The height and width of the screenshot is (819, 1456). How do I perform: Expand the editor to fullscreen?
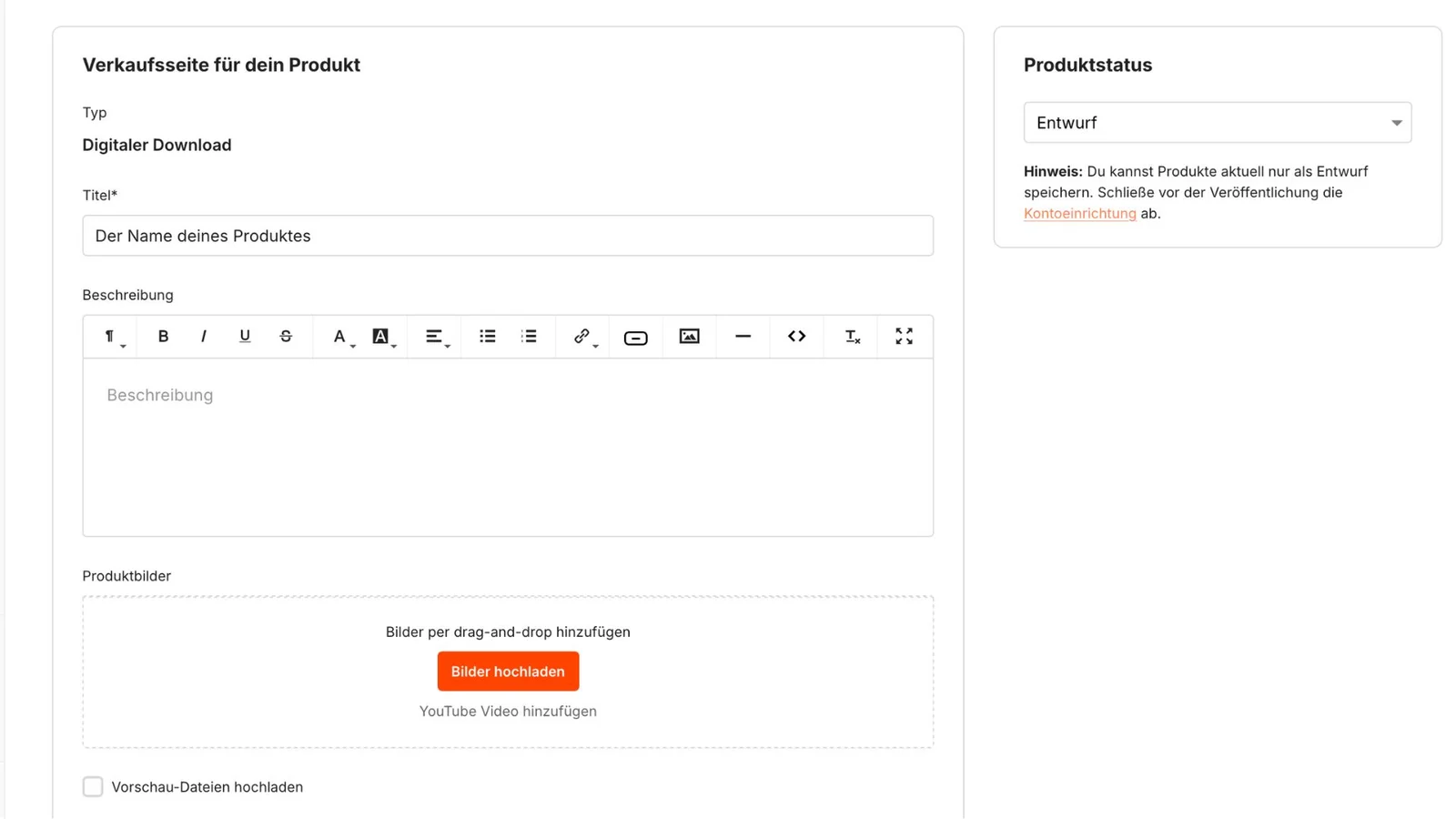point(904,337)
